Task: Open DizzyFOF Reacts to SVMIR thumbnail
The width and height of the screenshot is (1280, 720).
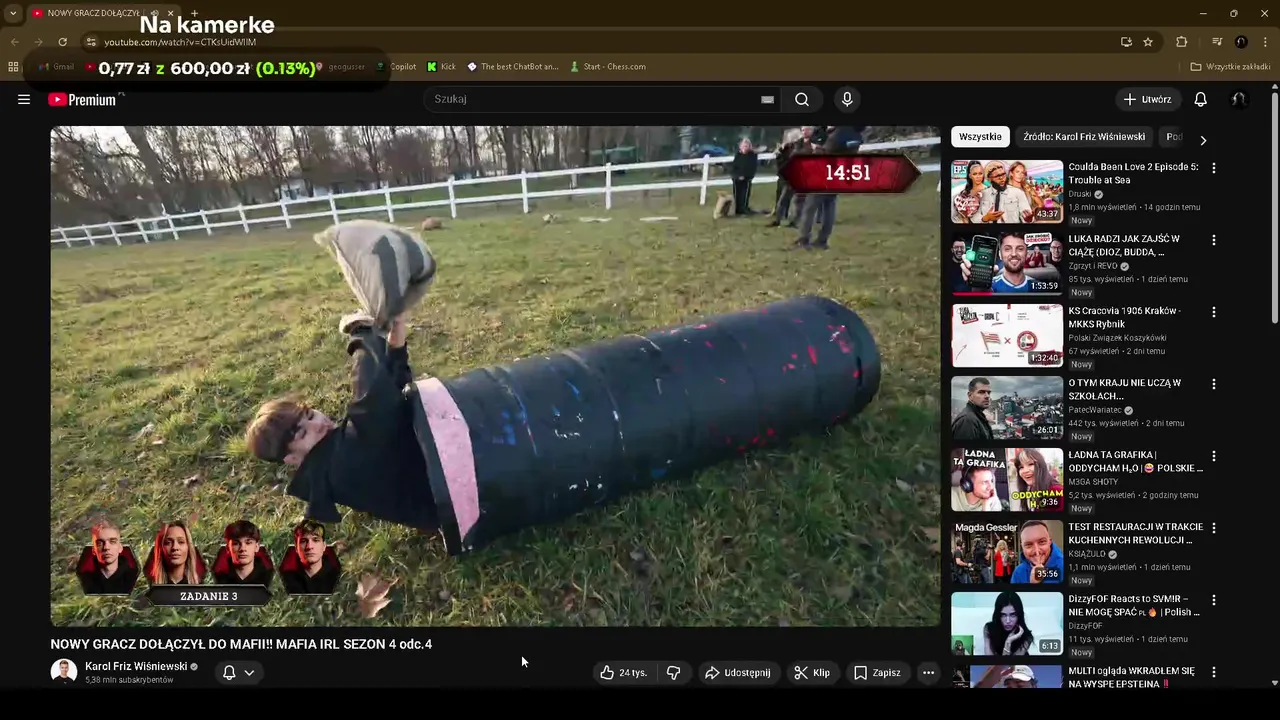Action: pyautogui.click(x=1007, y=623)
